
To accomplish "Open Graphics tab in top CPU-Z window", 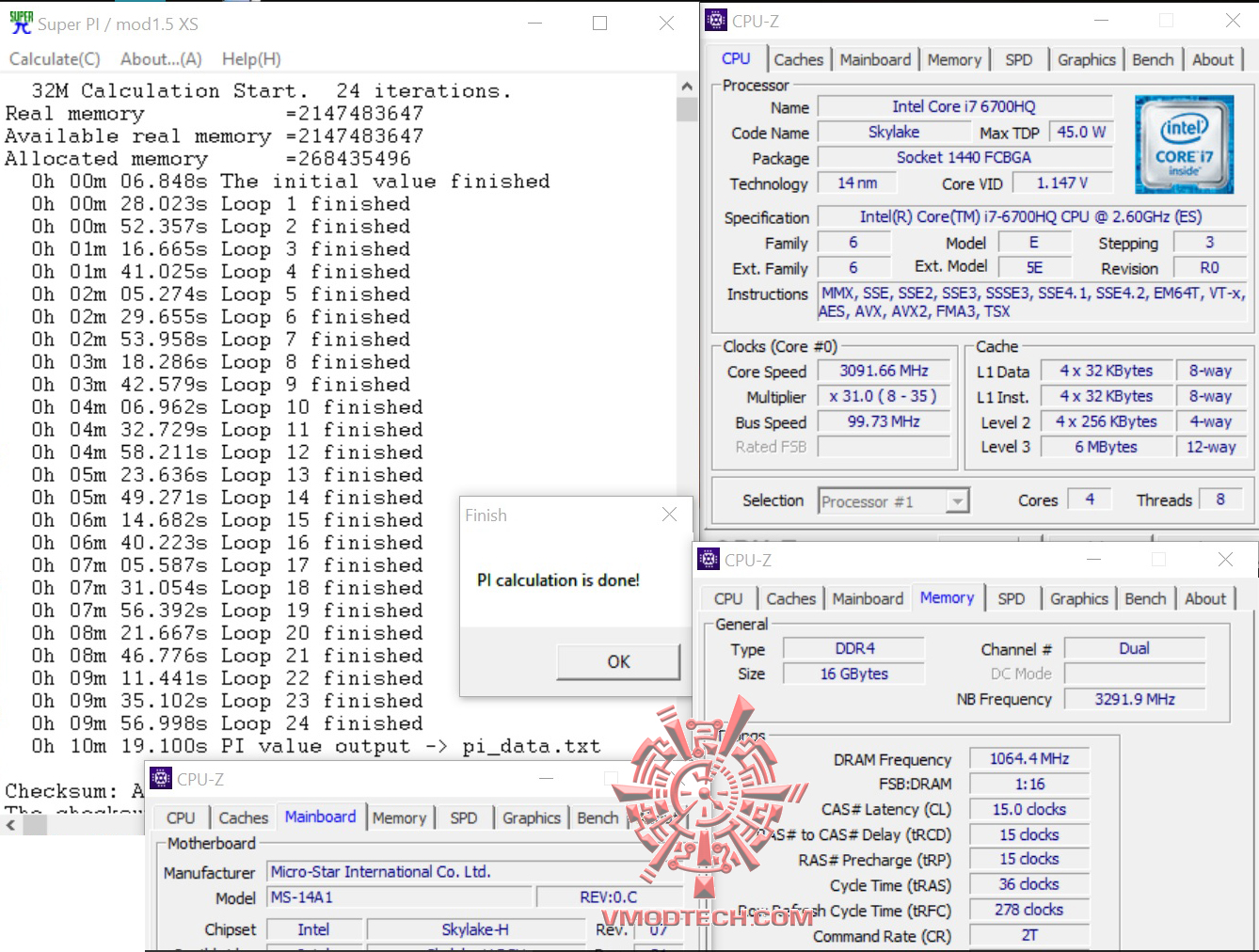I will [1086, 59].
